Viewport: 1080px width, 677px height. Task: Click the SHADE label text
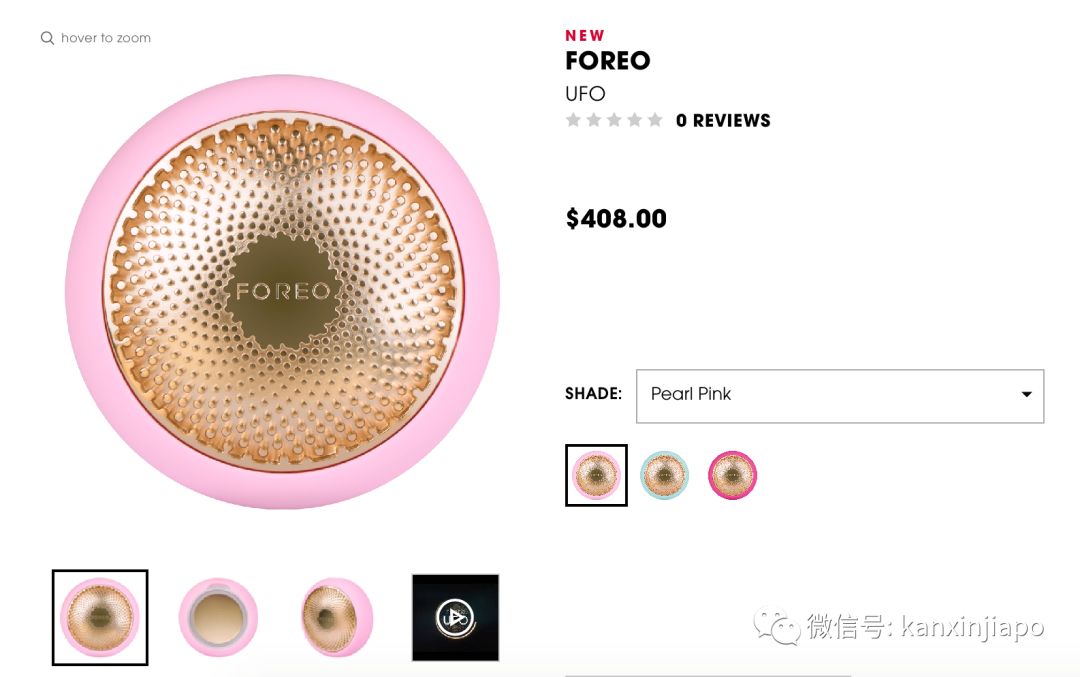pyautogui.click(x=593, y=394)
